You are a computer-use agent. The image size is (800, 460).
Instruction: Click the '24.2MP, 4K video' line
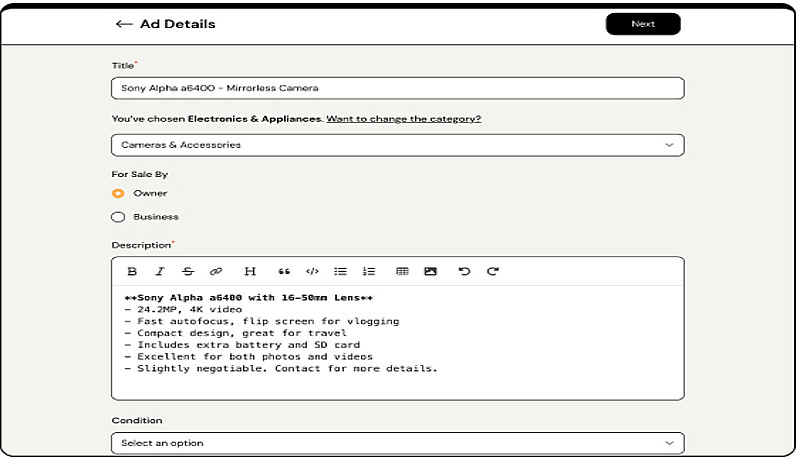point(183,310)
